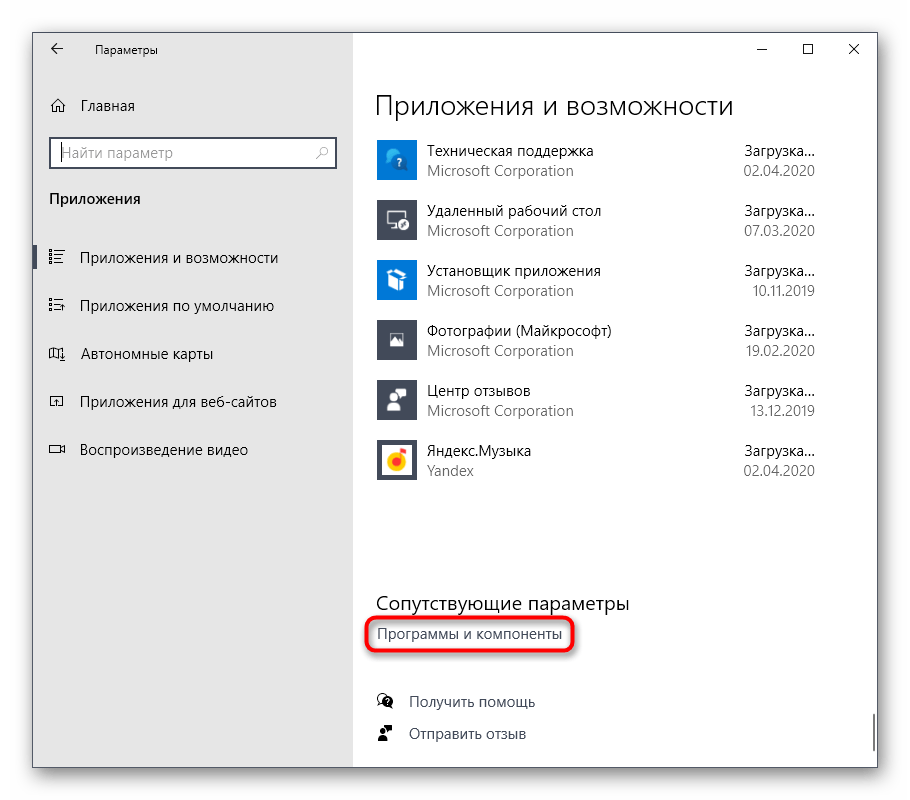Select Приложения и возможности in sidebar
The image size is (910, 800).
(x=178, y=258)
